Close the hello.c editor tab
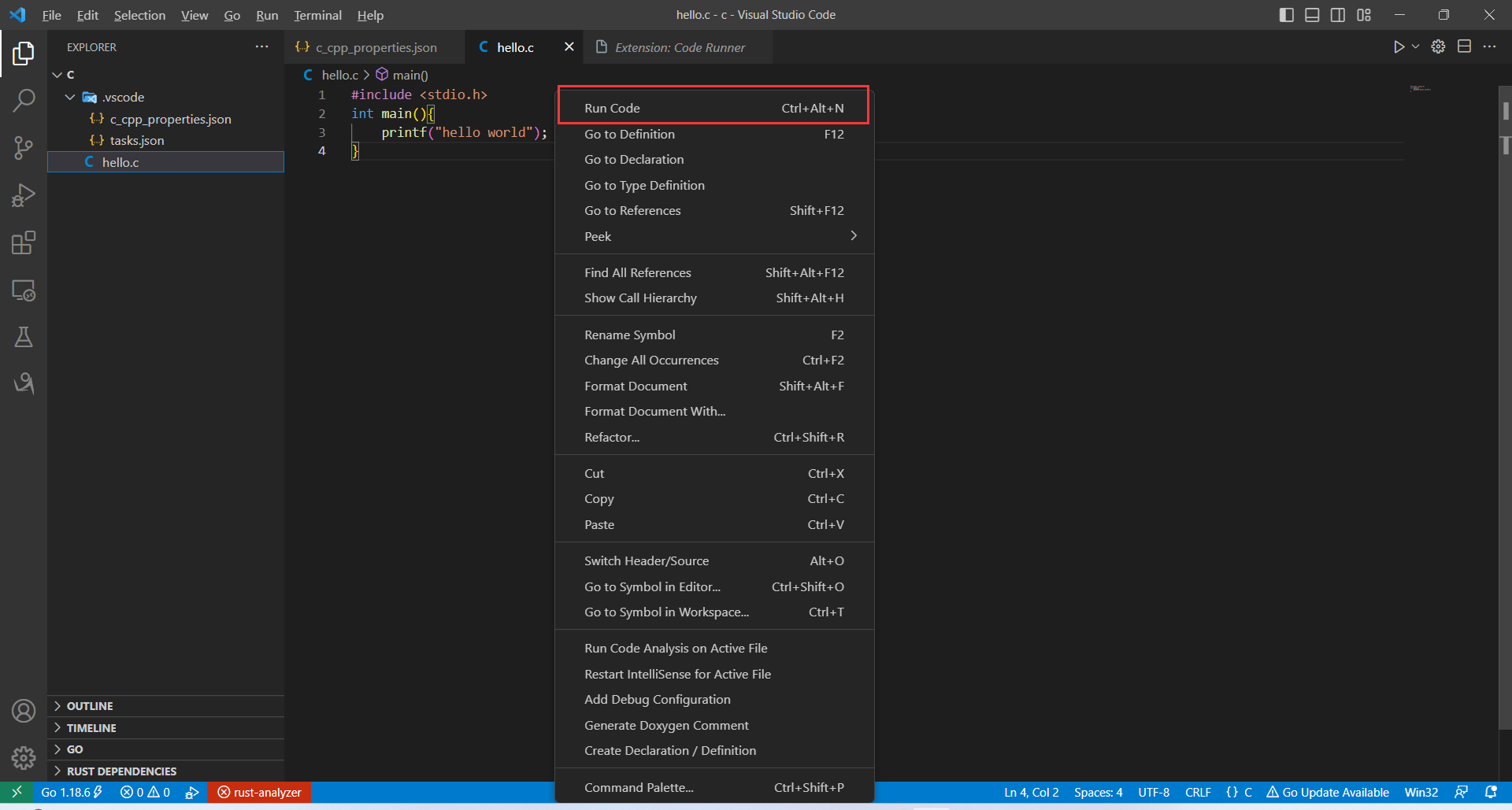Screen dimensions: 1512x810 pyautogui.click(x=569, y=47)
